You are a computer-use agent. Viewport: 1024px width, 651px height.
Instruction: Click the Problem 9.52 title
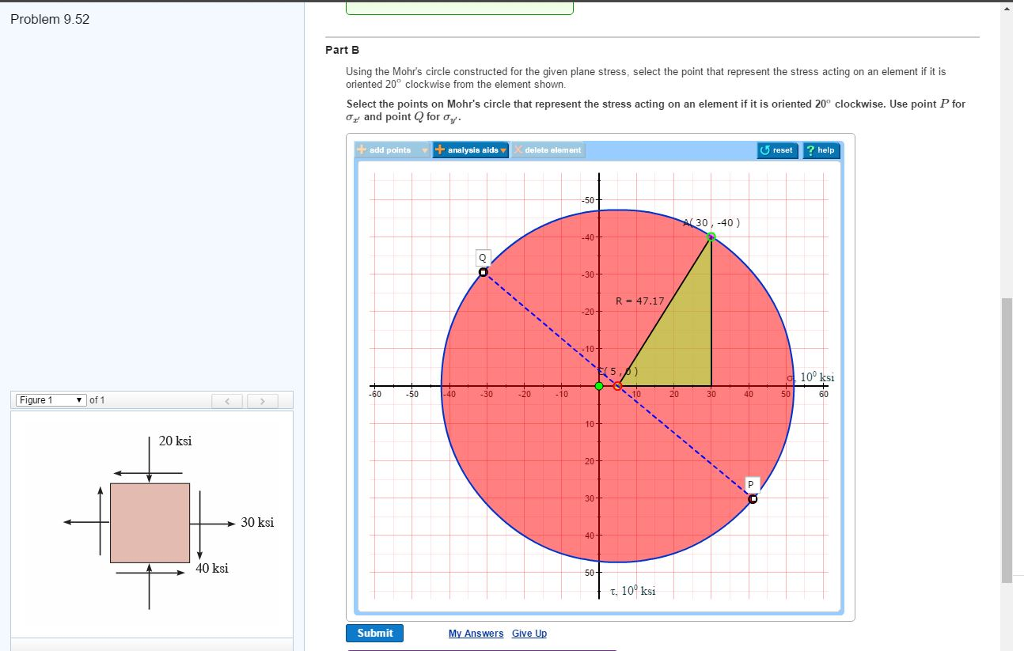(x=51, y=18)
